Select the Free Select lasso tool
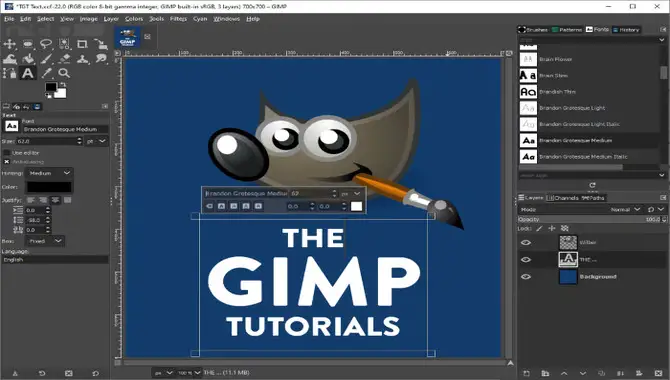 pos(46,44)
